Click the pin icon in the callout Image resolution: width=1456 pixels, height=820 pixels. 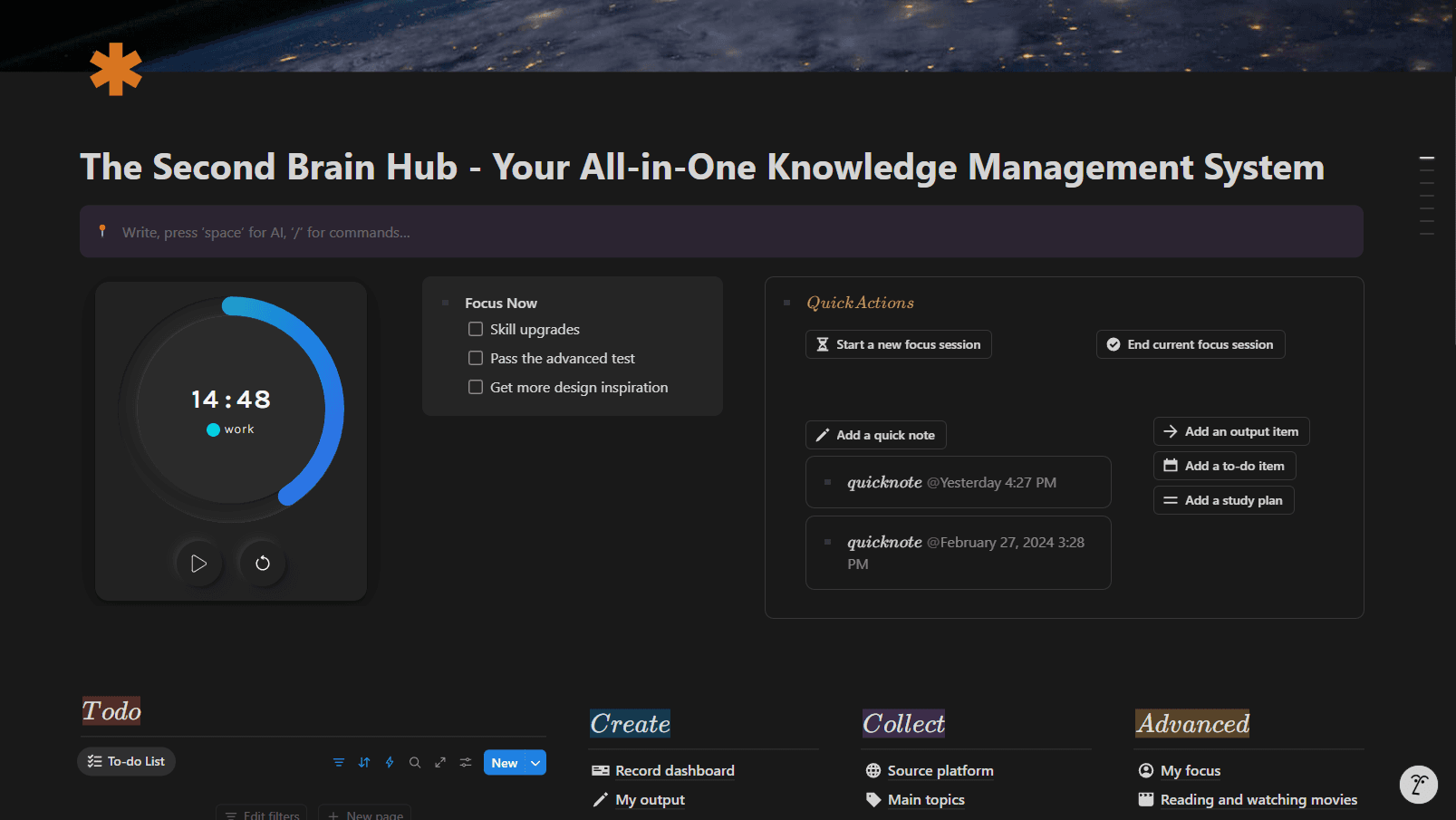point(102,231)
